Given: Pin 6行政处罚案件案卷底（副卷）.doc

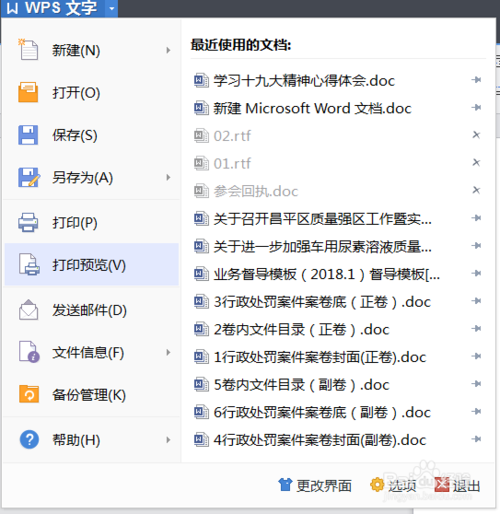Looking at the screenshot, I should [x=476, y=412].
